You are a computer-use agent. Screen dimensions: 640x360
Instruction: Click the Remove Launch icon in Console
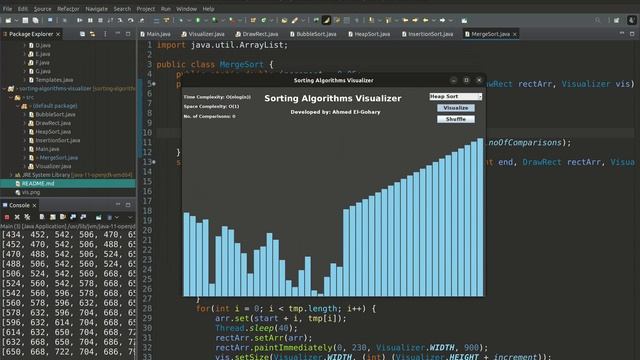coord(17,217)
